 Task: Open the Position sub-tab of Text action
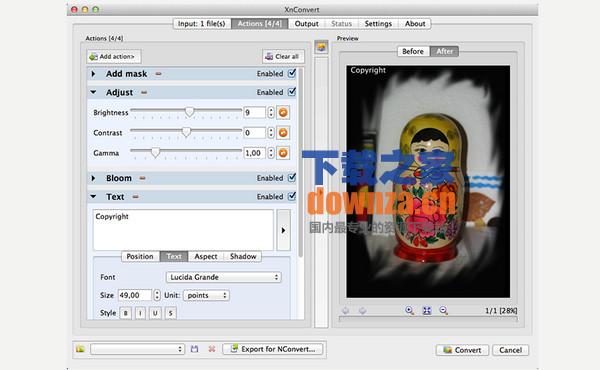[x=140, y=256]
